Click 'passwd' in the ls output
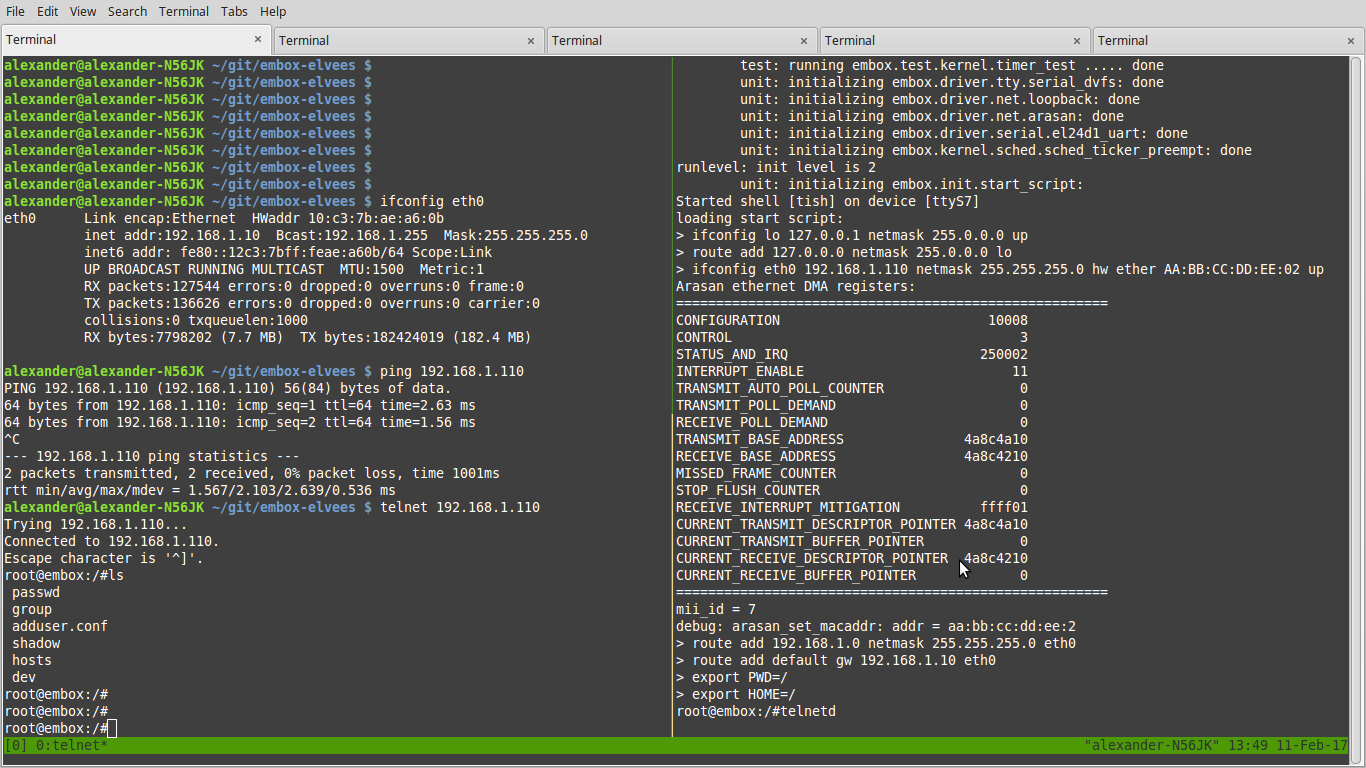 point(36,592)
